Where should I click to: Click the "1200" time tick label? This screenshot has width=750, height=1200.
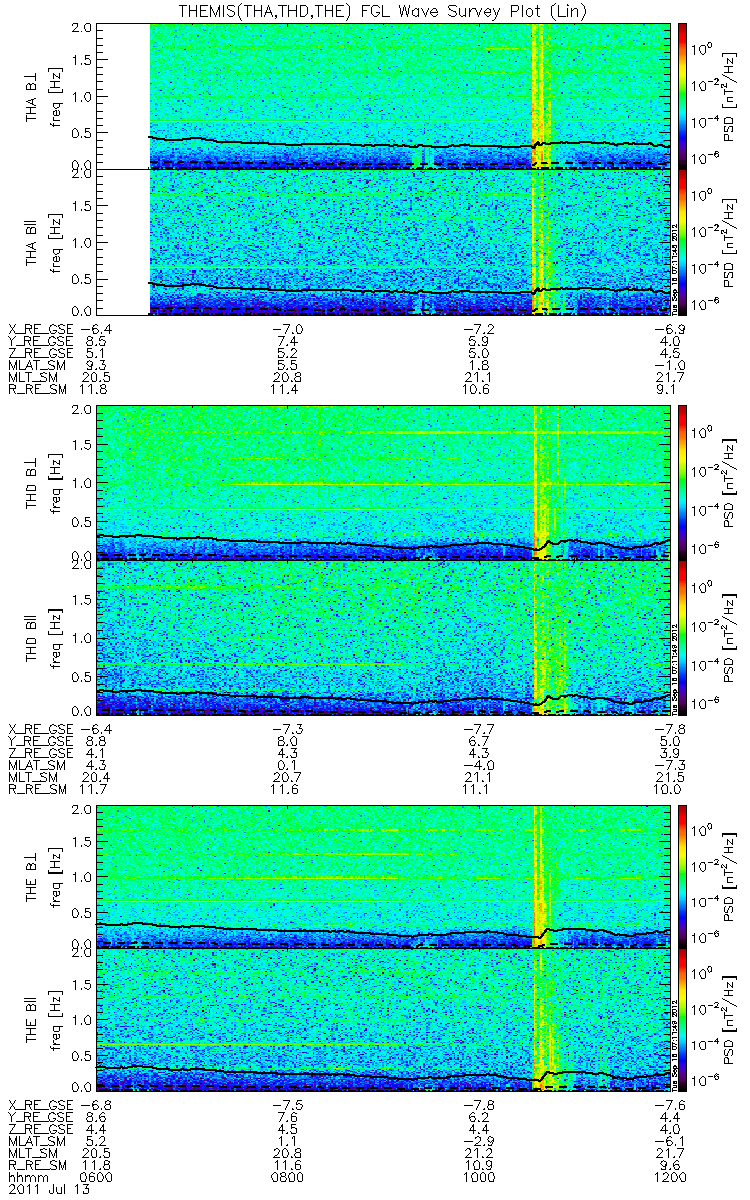(x=670, y=1177)
